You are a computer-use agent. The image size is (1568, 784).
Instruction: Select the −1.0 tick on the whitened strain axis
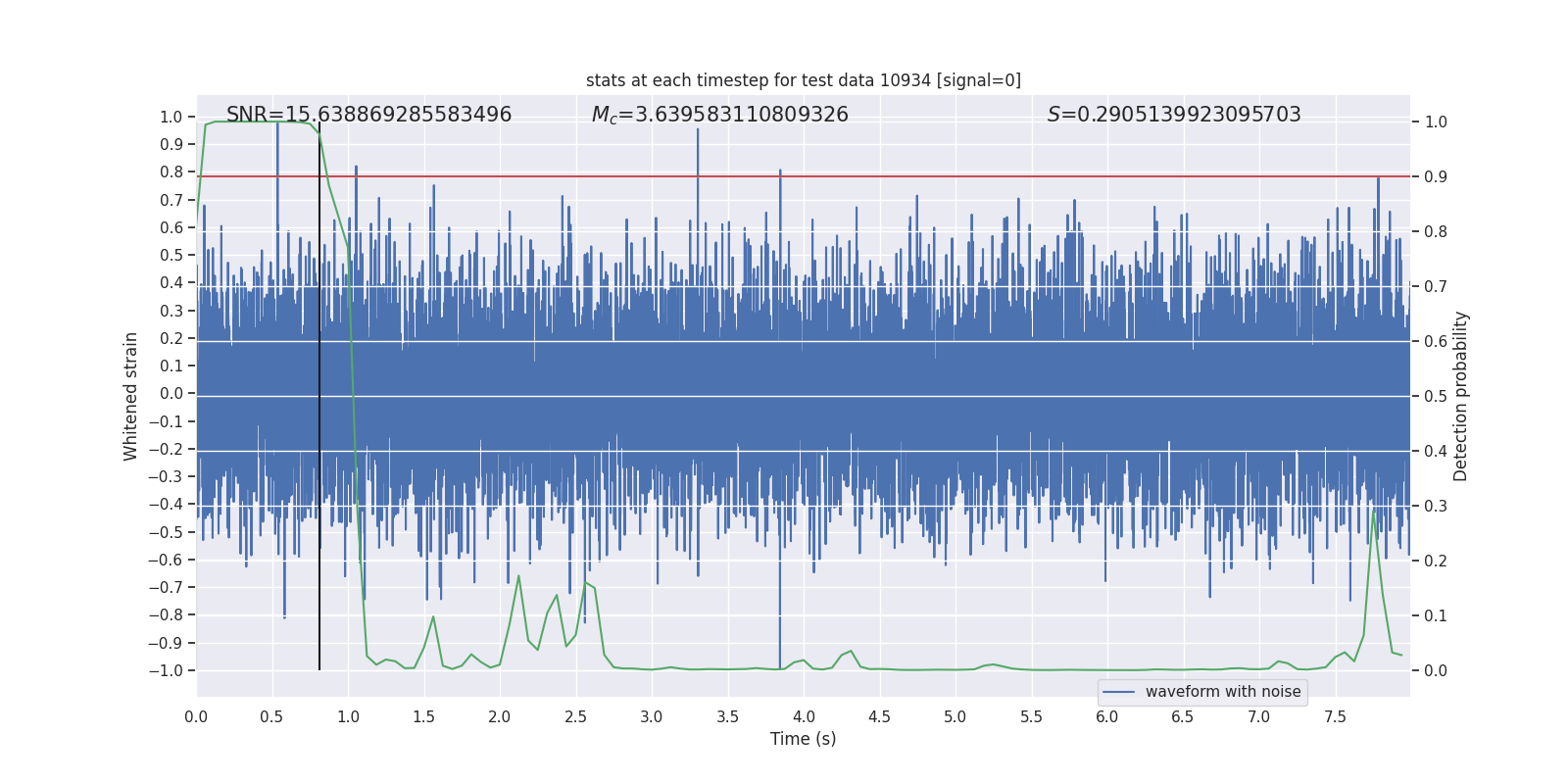pyautogui.click(x=167, y=670)
